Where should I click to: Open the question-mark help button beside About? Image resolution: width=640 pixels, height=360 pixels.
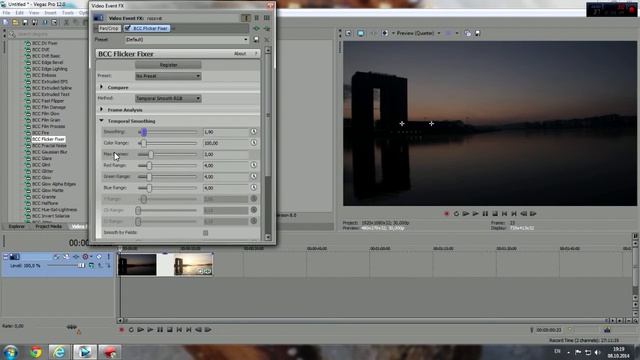[x=256, y=54]
